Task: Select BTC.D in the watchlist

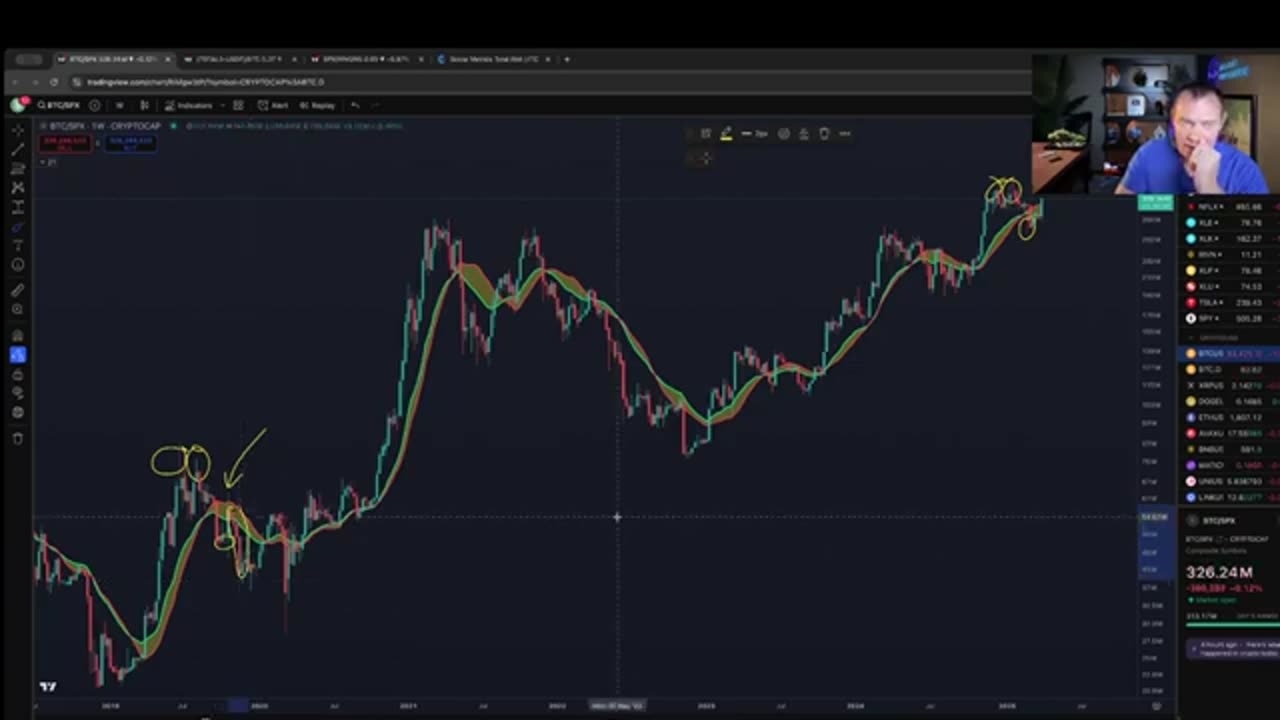Action: (x=1230, y=369)
